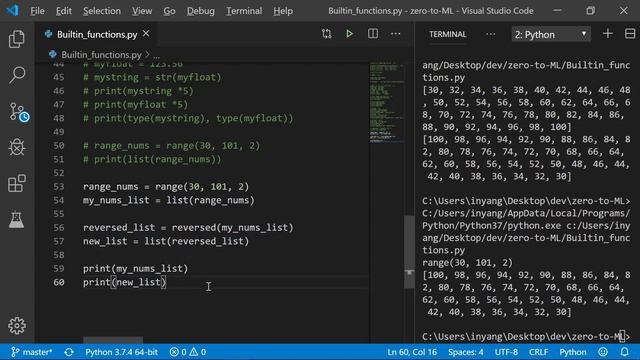Open the Extensions view icon
This screenshot has height=360, width=640.
17,183
